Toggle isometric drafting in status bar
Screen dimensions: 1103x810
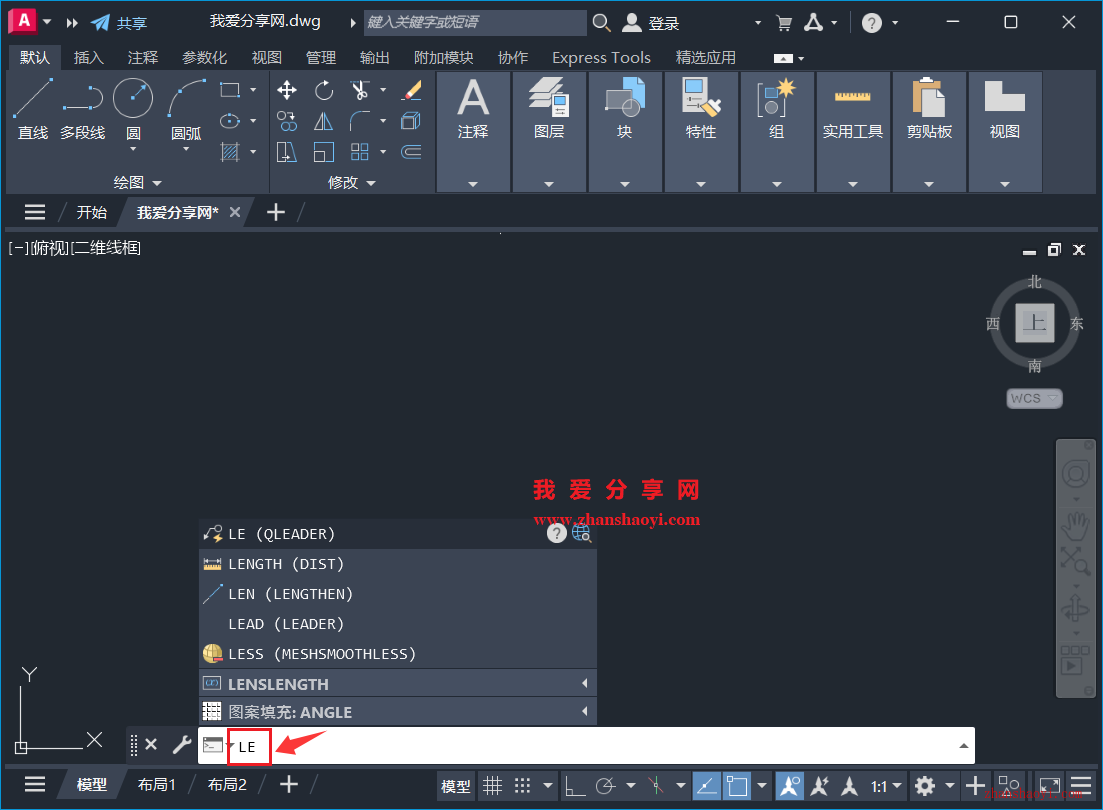[656, 785]
